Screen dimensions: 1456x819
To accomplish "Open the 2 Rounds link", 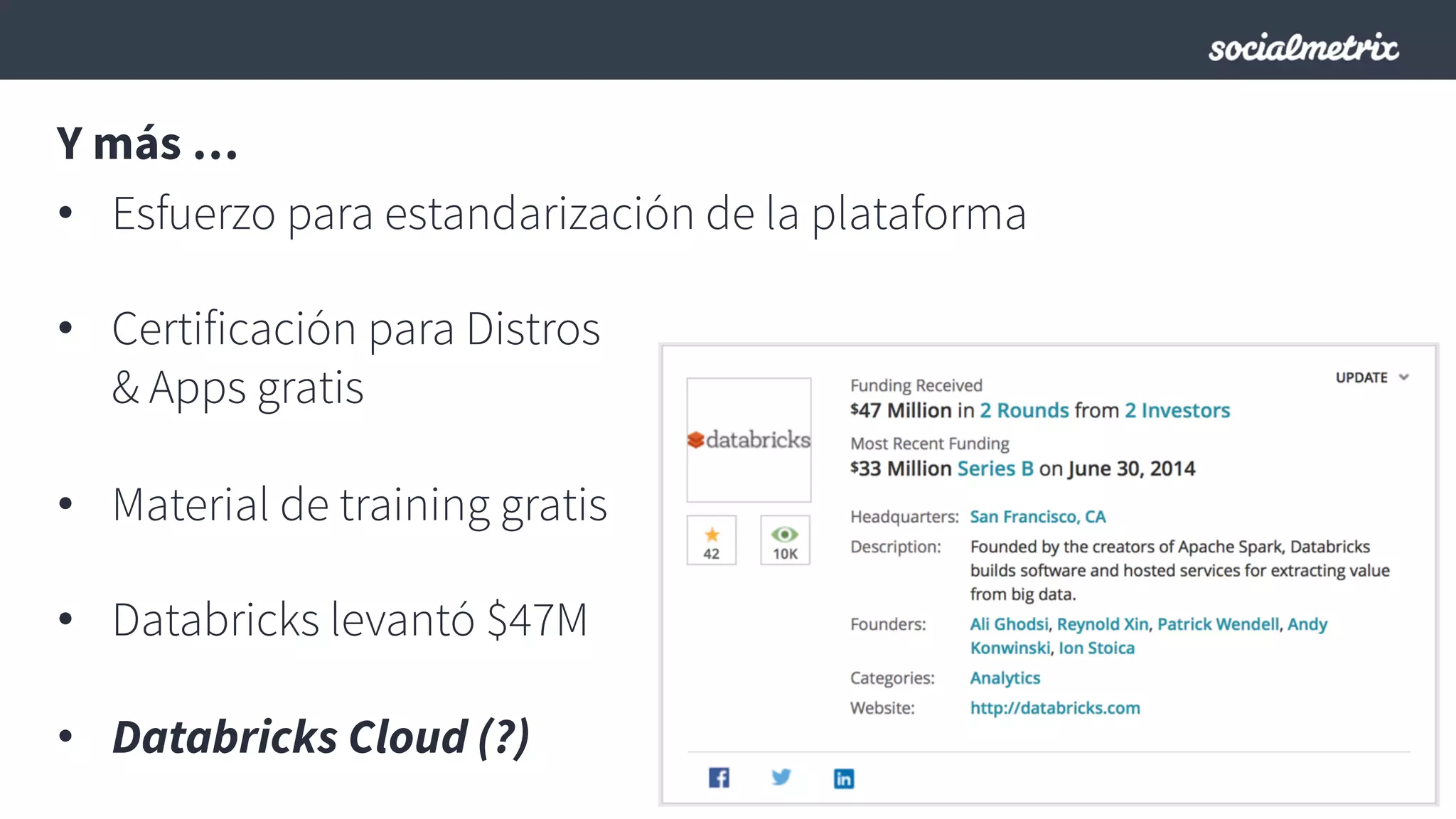I will (1024, 410).
